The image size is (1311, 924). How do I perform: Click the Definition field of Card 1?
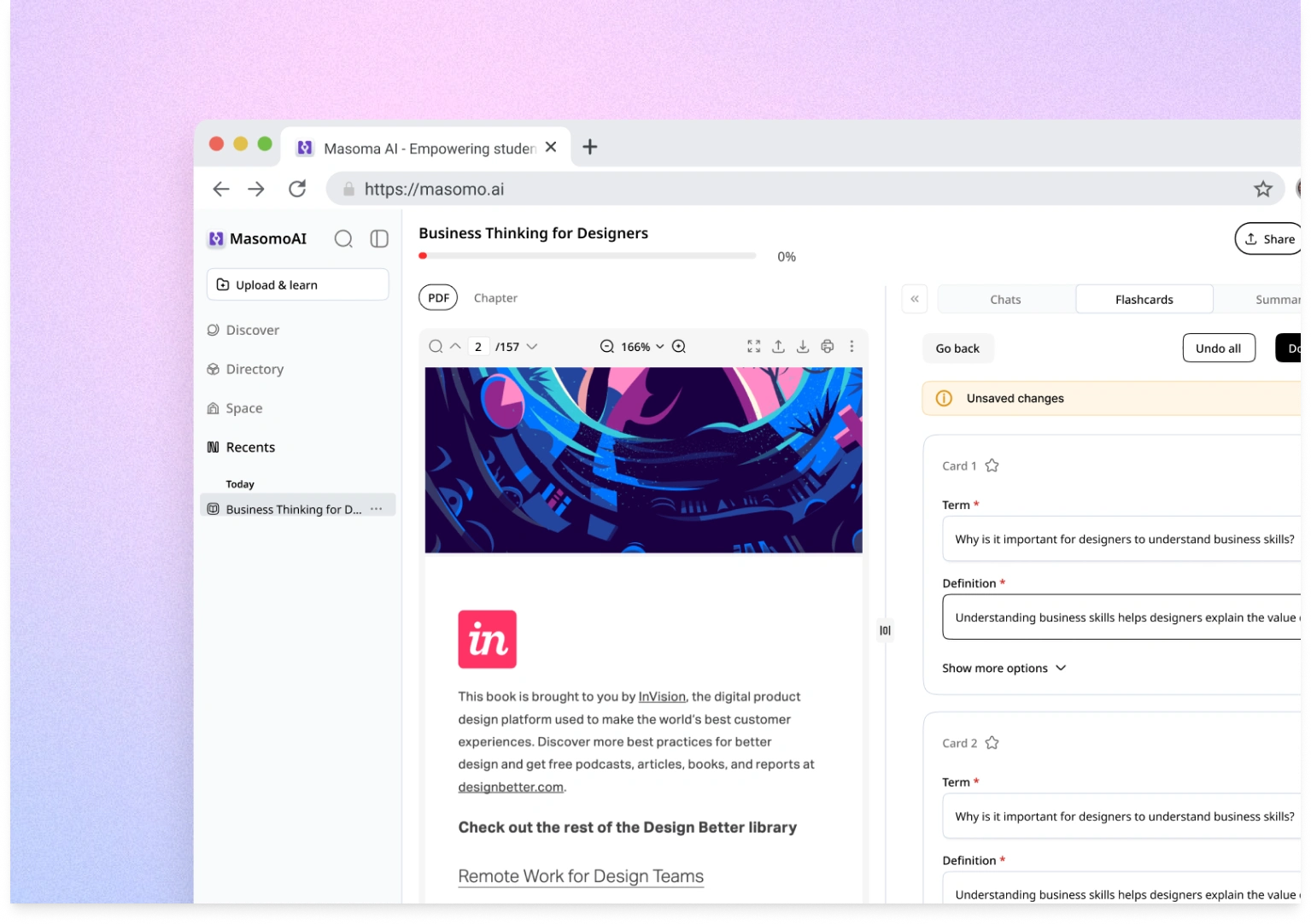pos(1121,617)
